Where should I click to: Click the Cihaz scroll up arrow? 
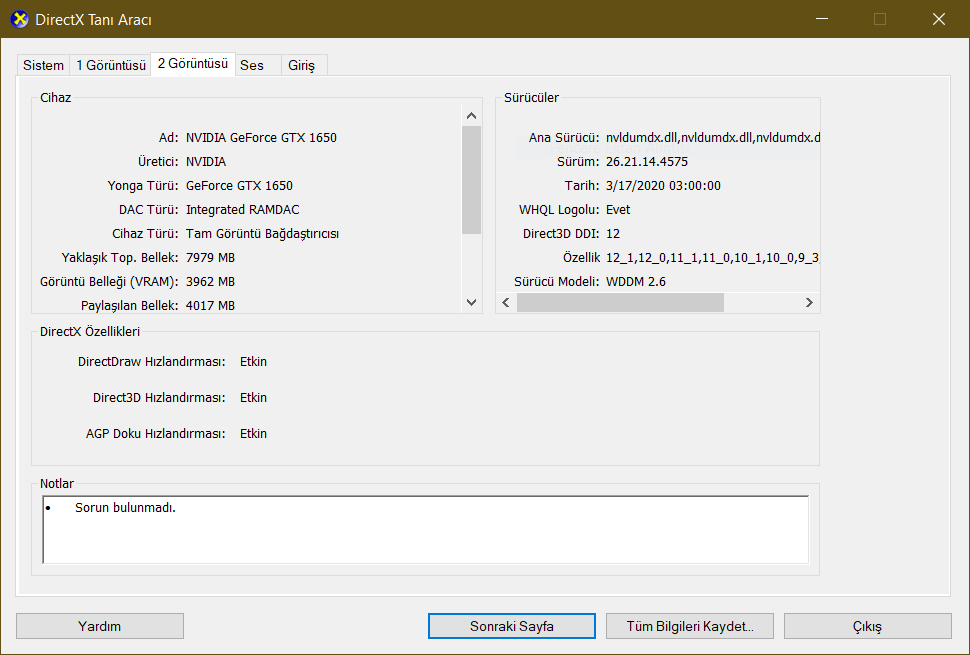pyautogui.click(x=471, y=116)
